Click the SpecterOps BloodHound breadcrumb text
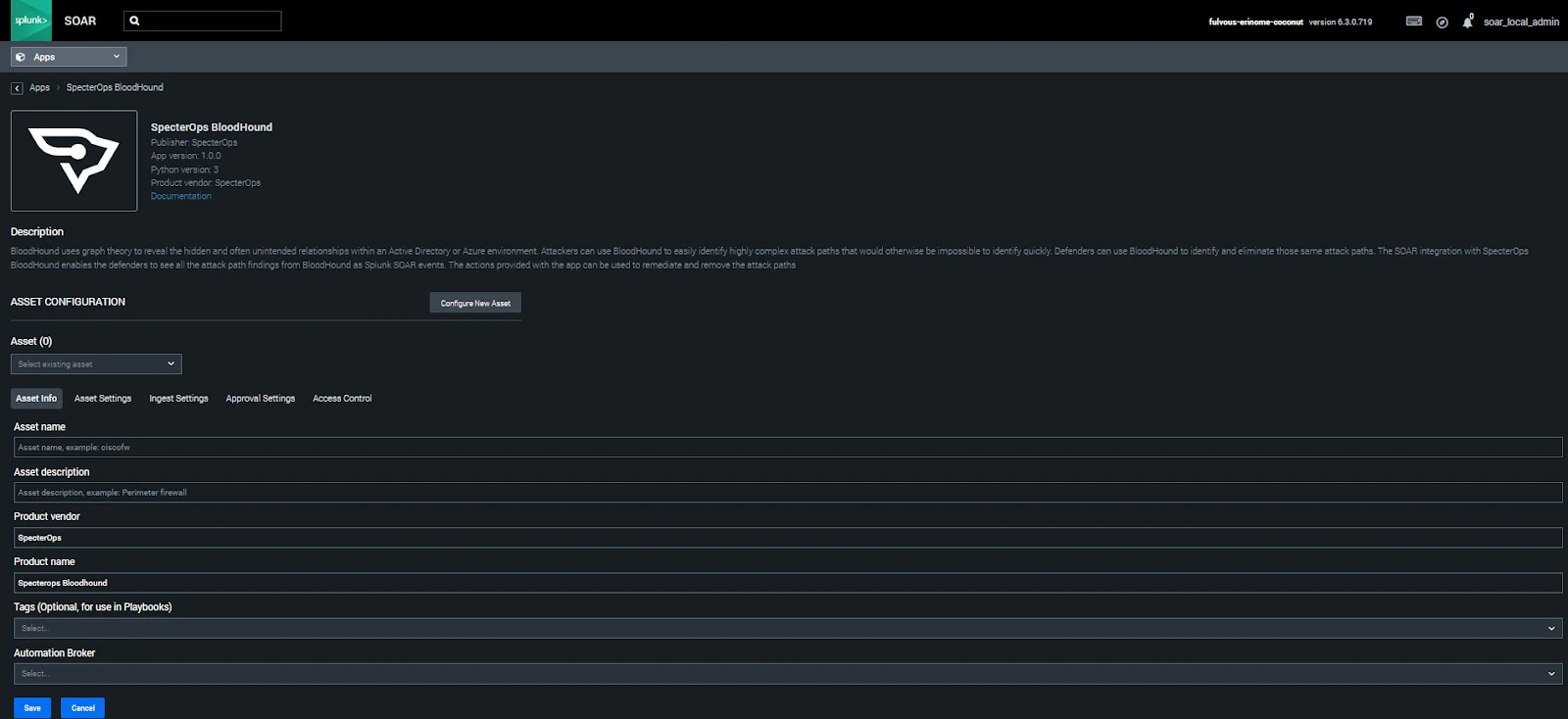The image size is (1568, 719). 115,88
